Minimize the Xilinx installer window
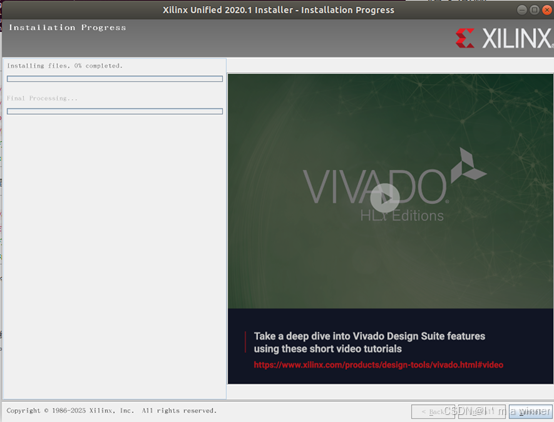This screenshot has width=554, height=422. click(x=522, y=10)
